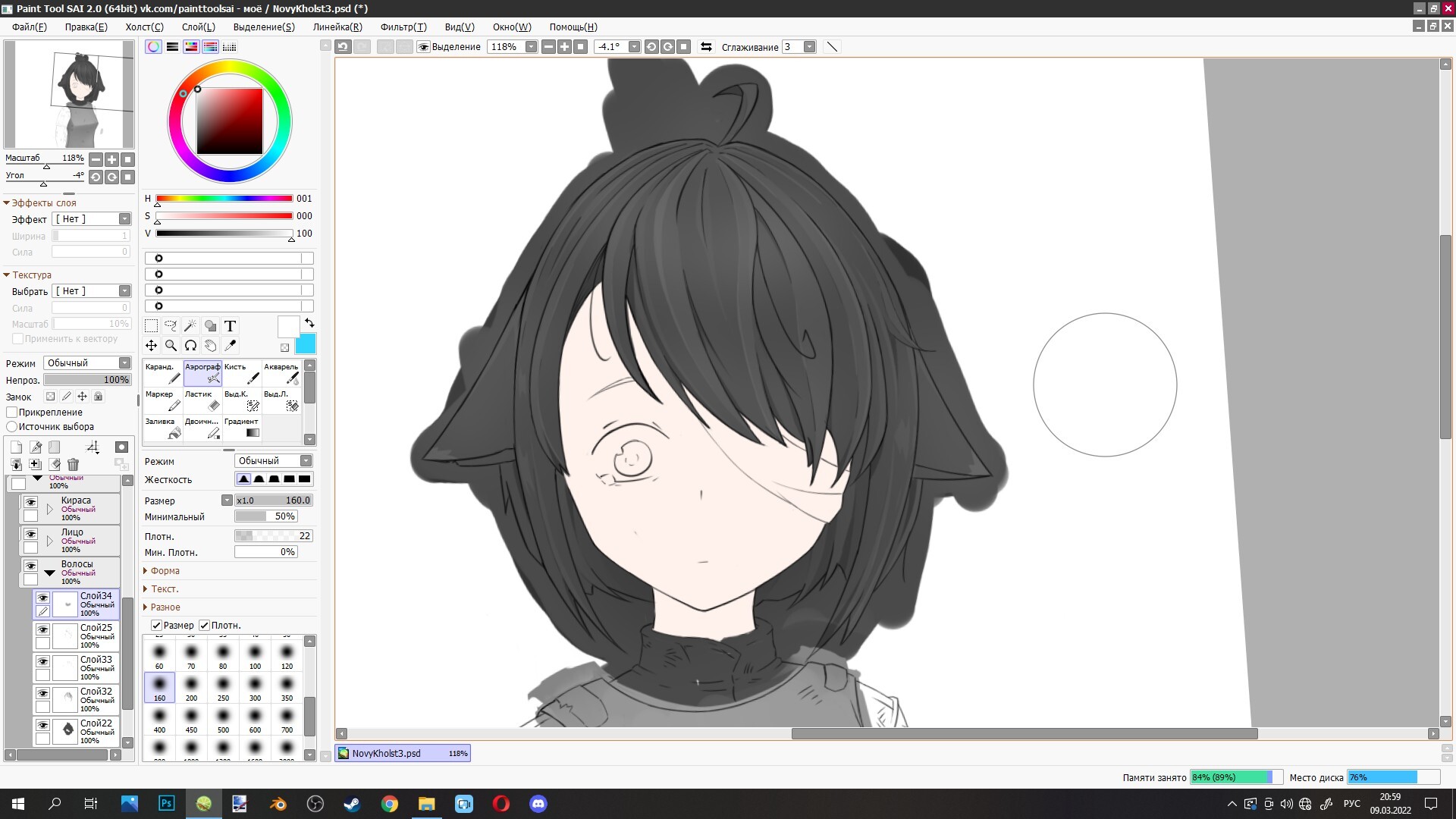
Task: Select the Binary pen (Двоичн.) tool
Action: pos(202,428)
